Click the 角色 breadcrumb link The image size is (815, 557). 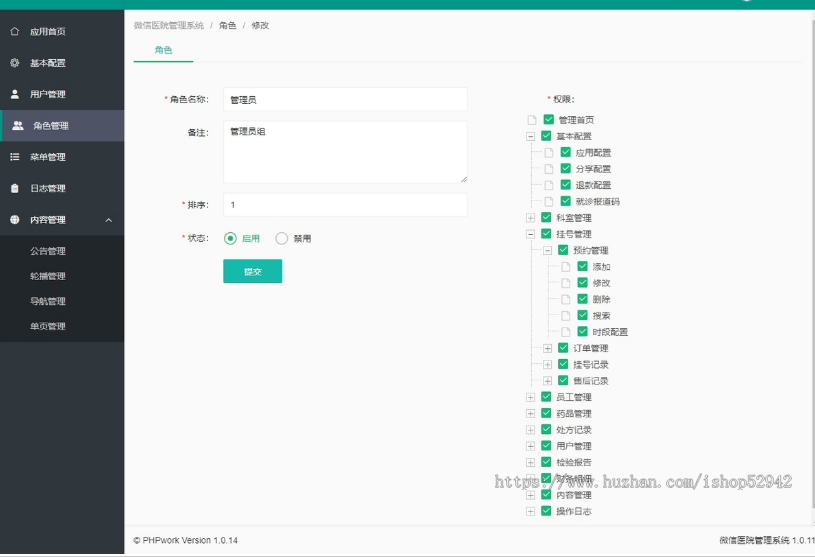point(228,25)
